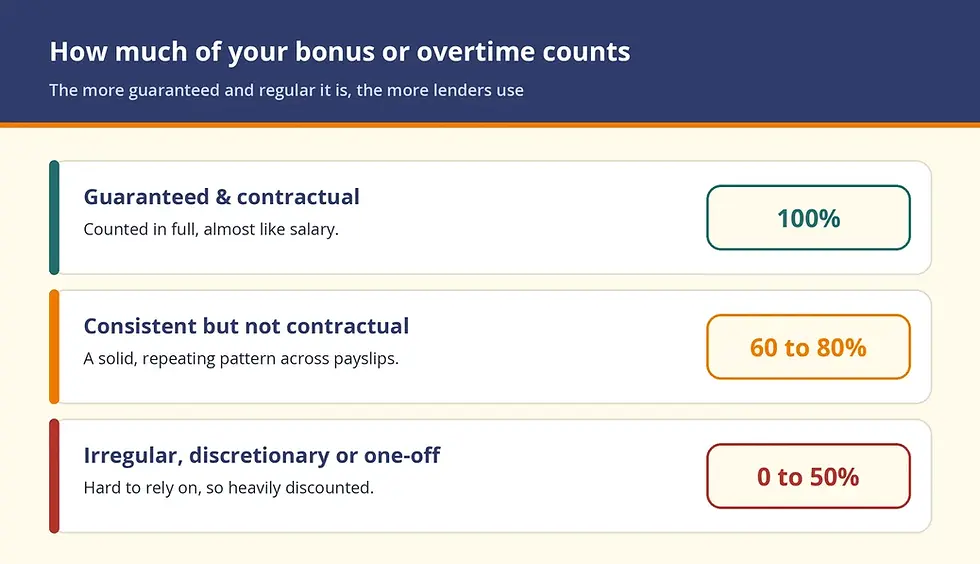The image size is (980, 564).
Task: Click the orange divider line under header
Action: [x=490, y=125]
